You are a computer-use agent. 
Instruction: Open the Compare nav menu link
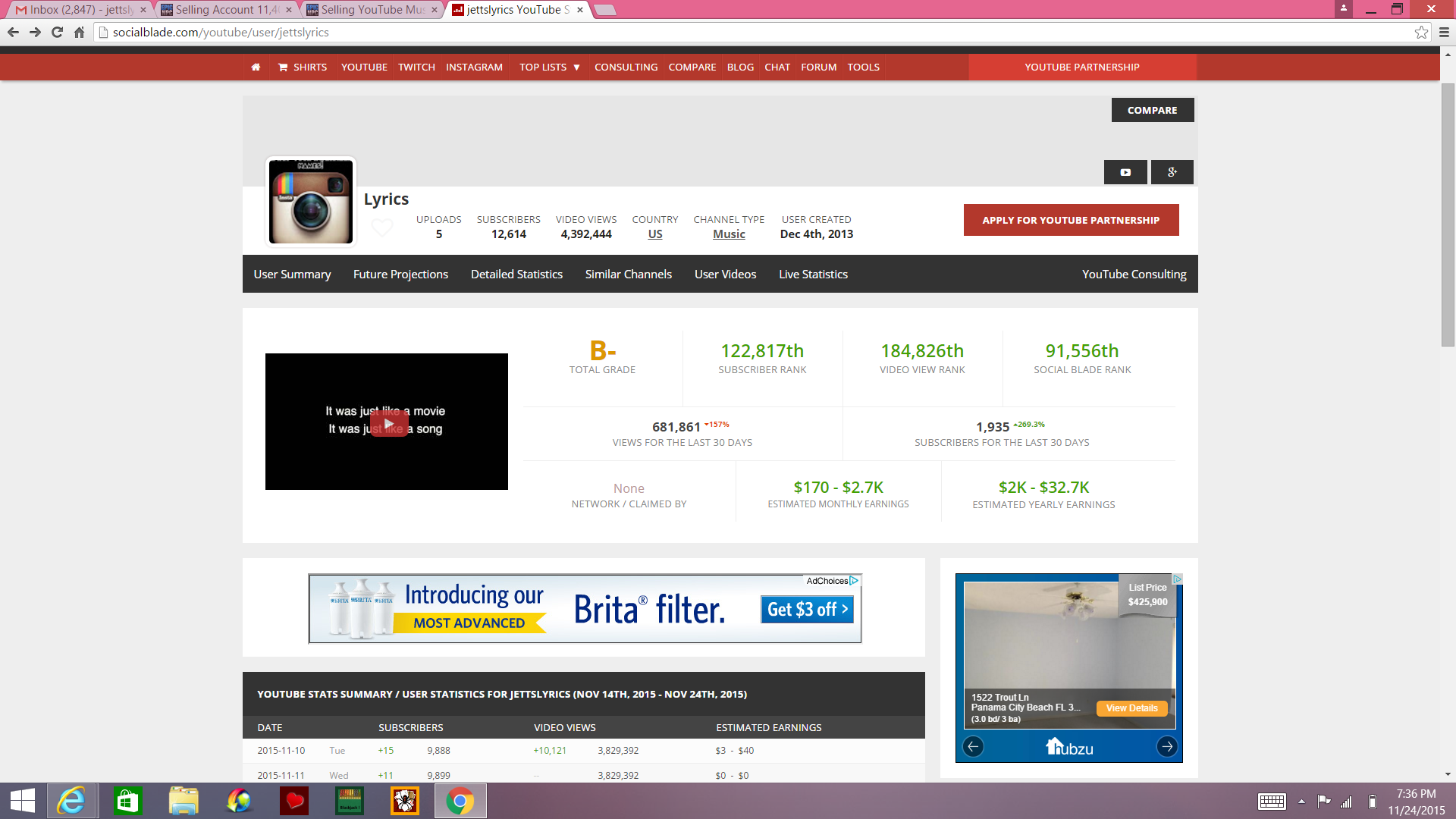click(692, 67)
